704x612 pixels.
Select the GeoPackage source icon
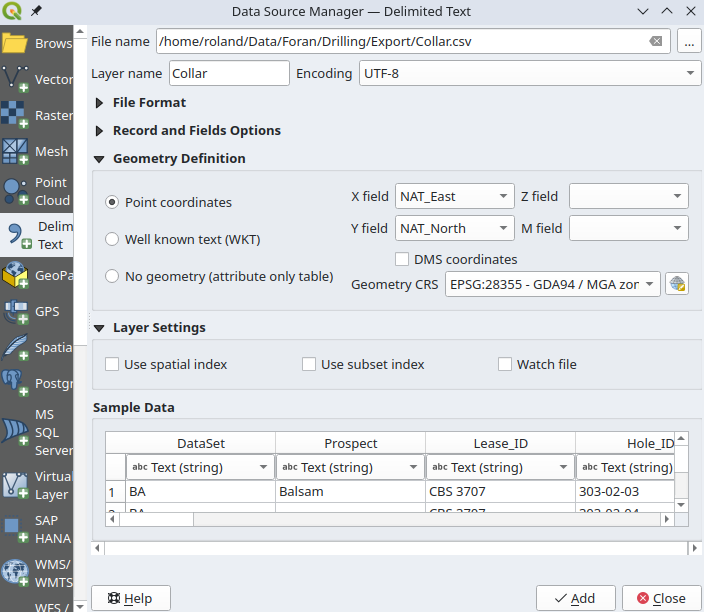pyautogui.click(x=15, y=275)
